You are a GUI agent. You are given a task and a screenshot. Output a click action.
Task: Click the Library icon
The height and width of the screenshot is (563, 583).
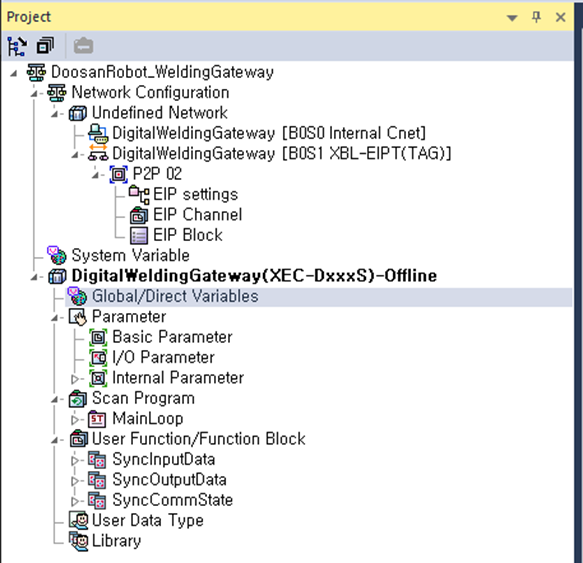(78, 541)
